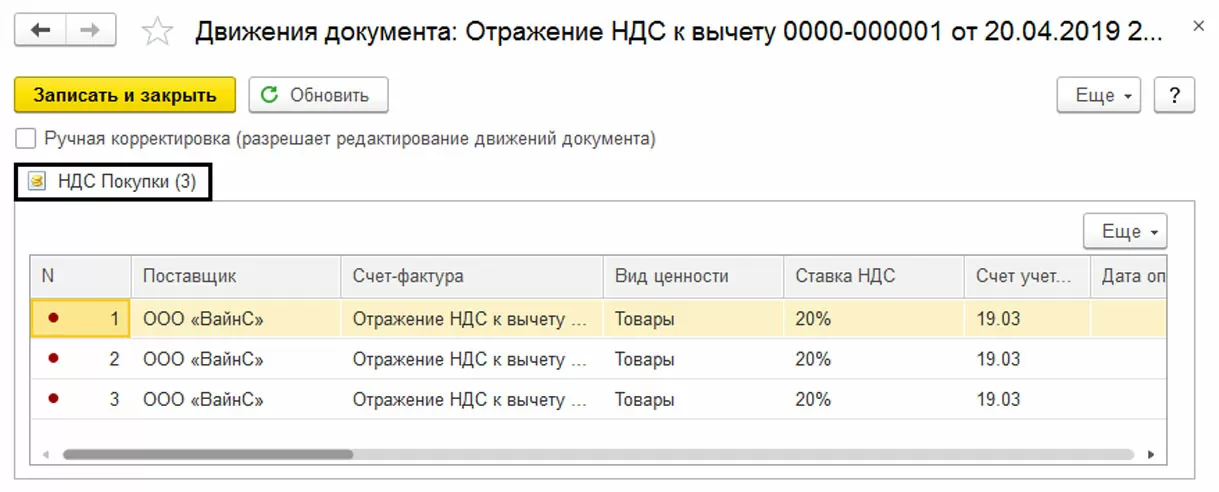1219x492 pixels.
Task: Add document to favorites with star icon
Action: 156,32
